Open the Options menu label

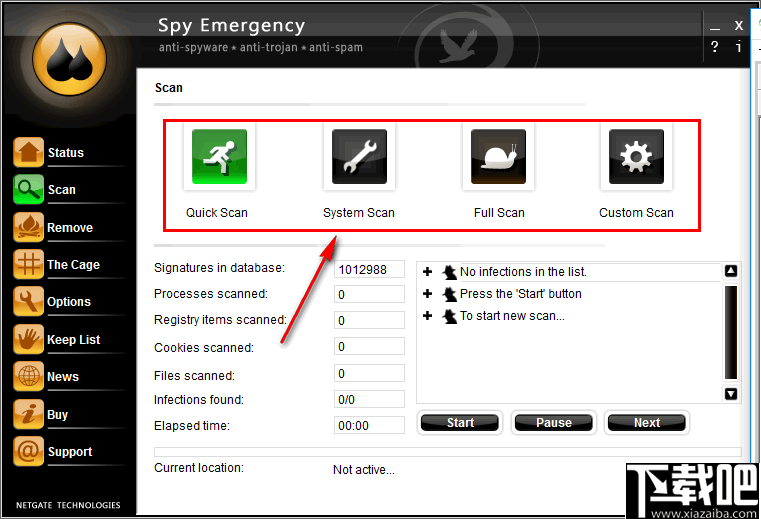[69, 302]
